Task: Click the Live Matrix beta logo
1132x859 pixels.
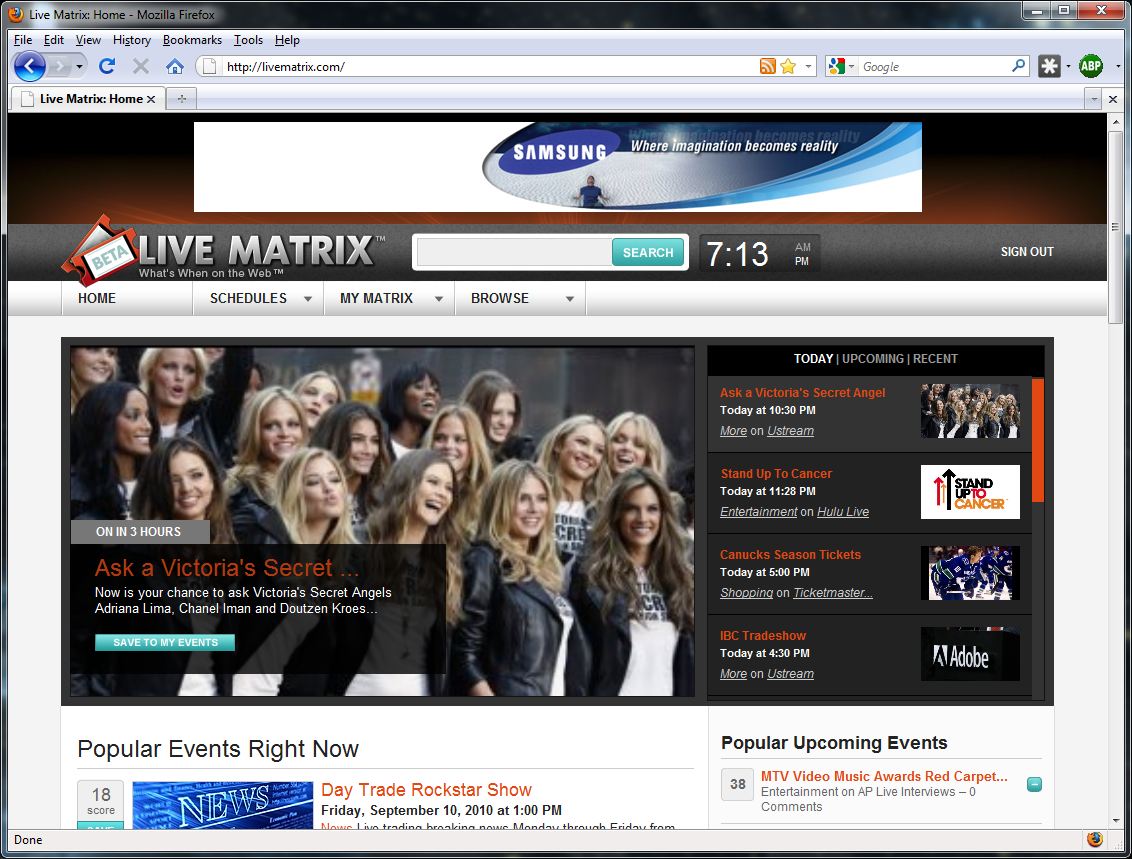Action: coord(224,249)
